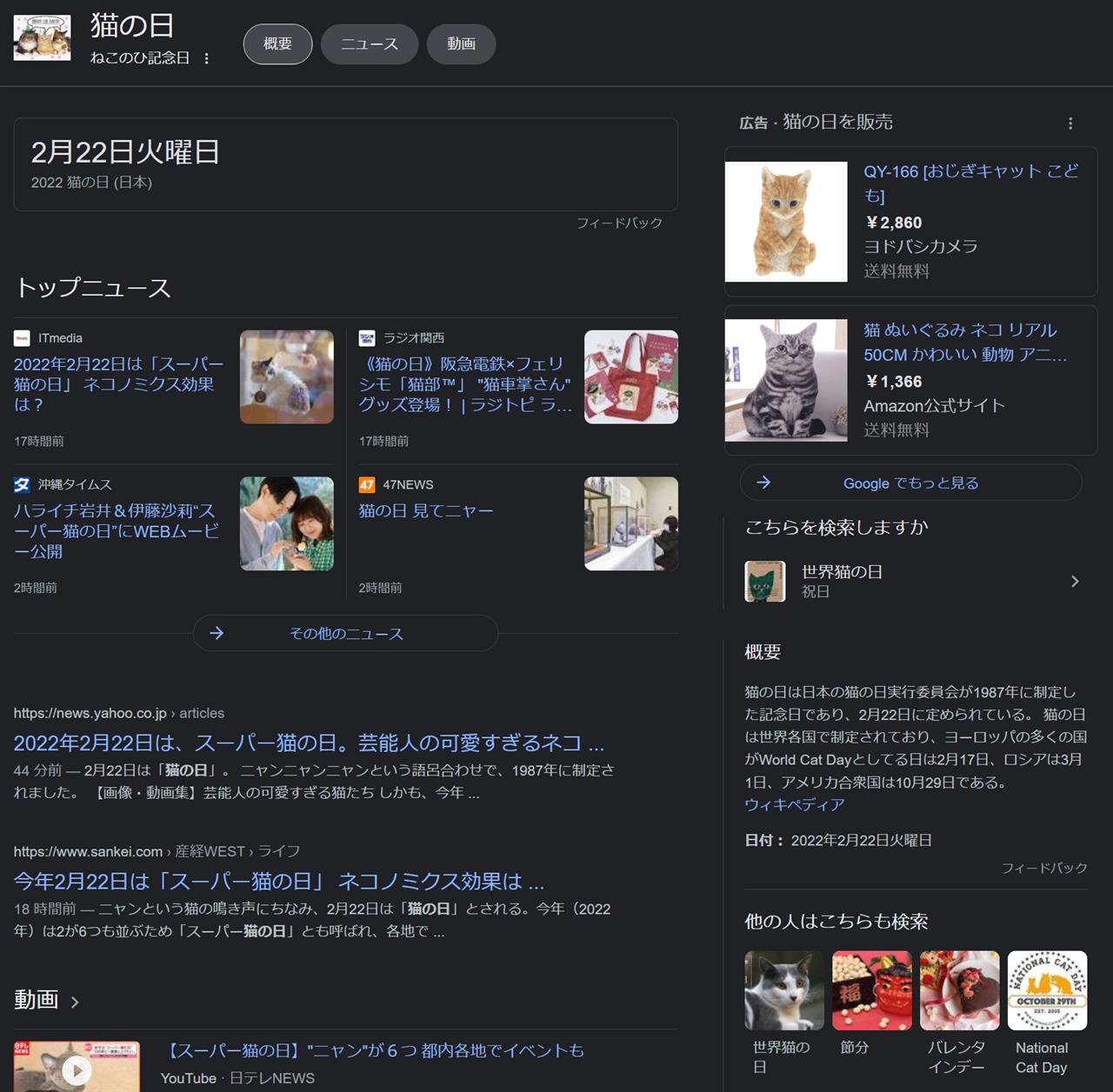This screenshot has height=1092, width=1113.
Task: Open その他のニュース
Action: pos(346,634)
